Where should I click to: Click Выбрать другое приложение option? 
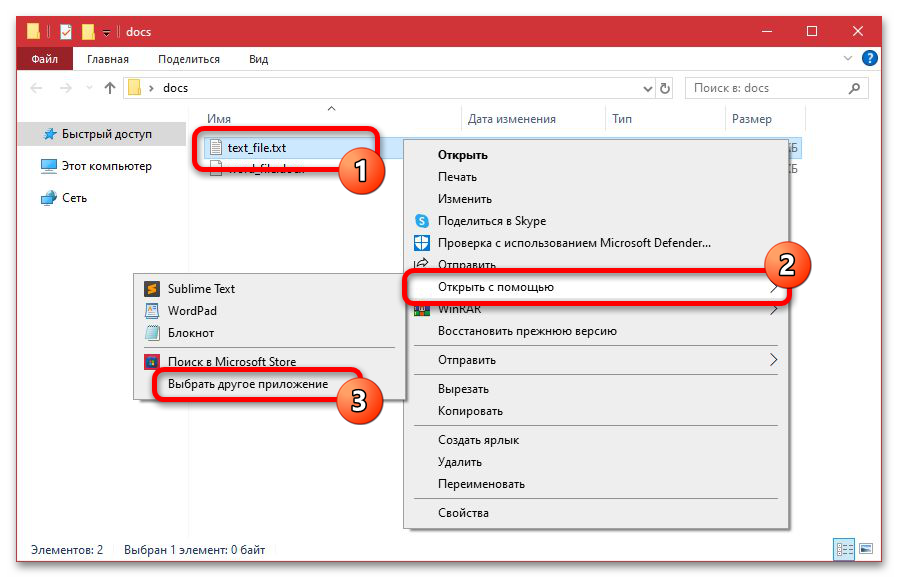click(247, 384)
